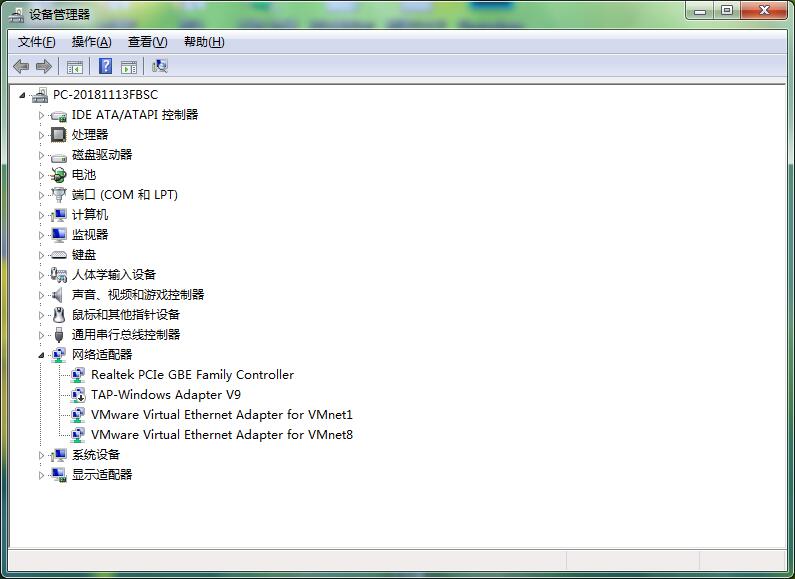Image resolution: width=795 pixels, height=579 pixels.
Task: Expand the 电池 node
Action: [41, 175]
